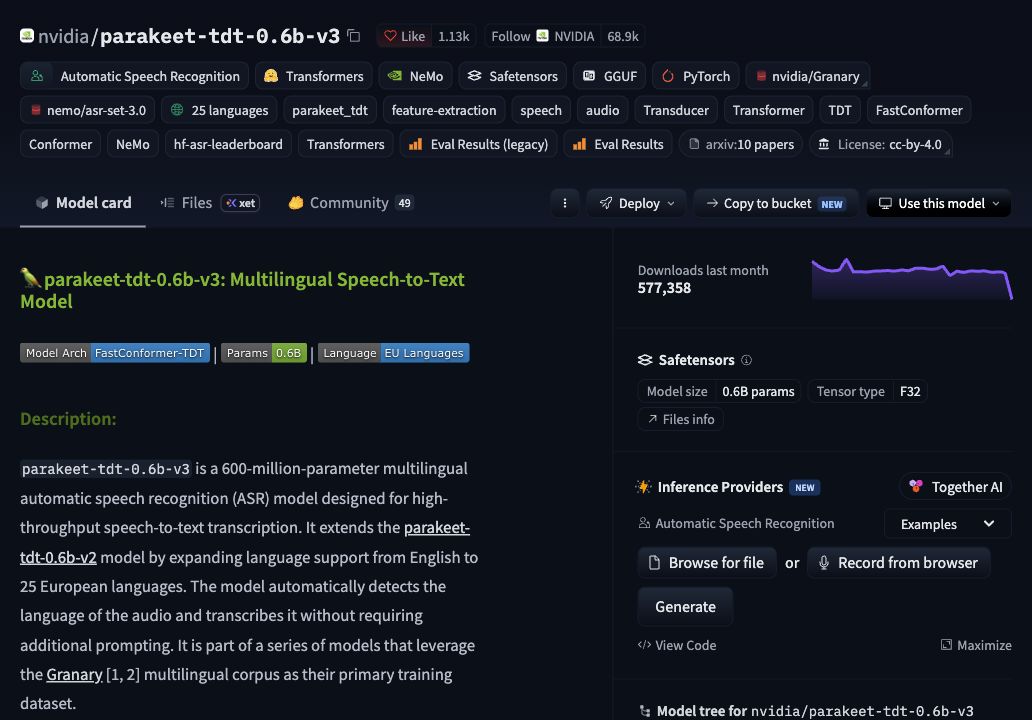Select the PyTorch tag

pos(696,76)
